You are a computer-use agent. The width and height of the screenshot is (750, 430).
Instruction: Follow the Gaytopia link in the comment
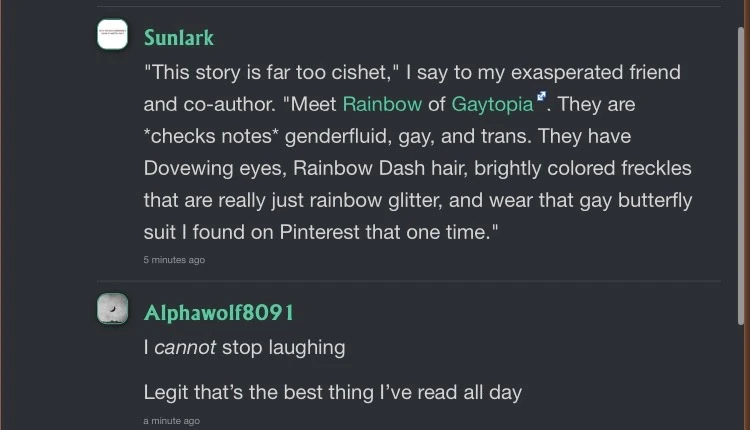tap(492, 103)
